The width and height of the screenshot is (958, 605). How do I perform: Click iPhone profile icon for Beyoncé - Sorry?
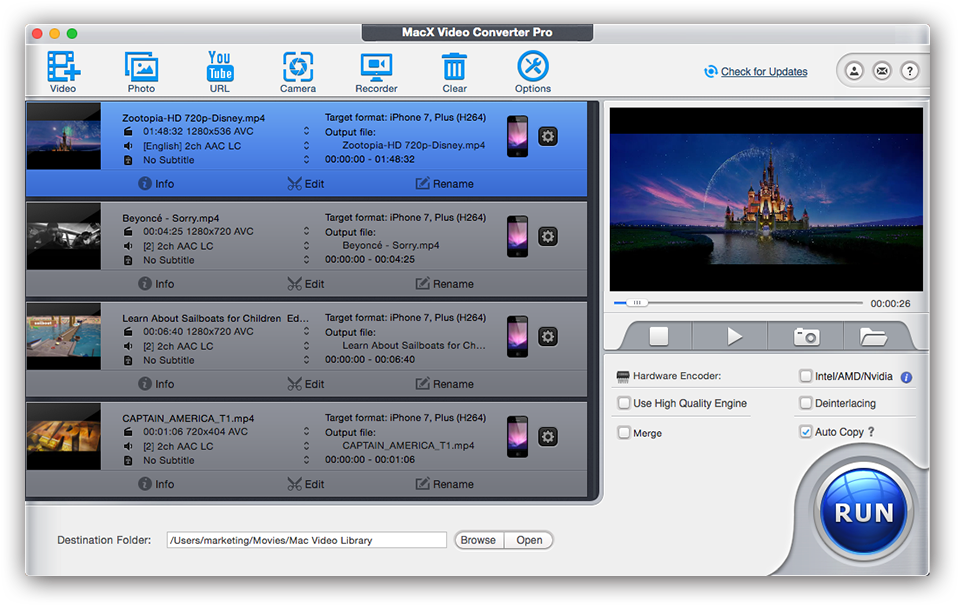coord(517,236)
